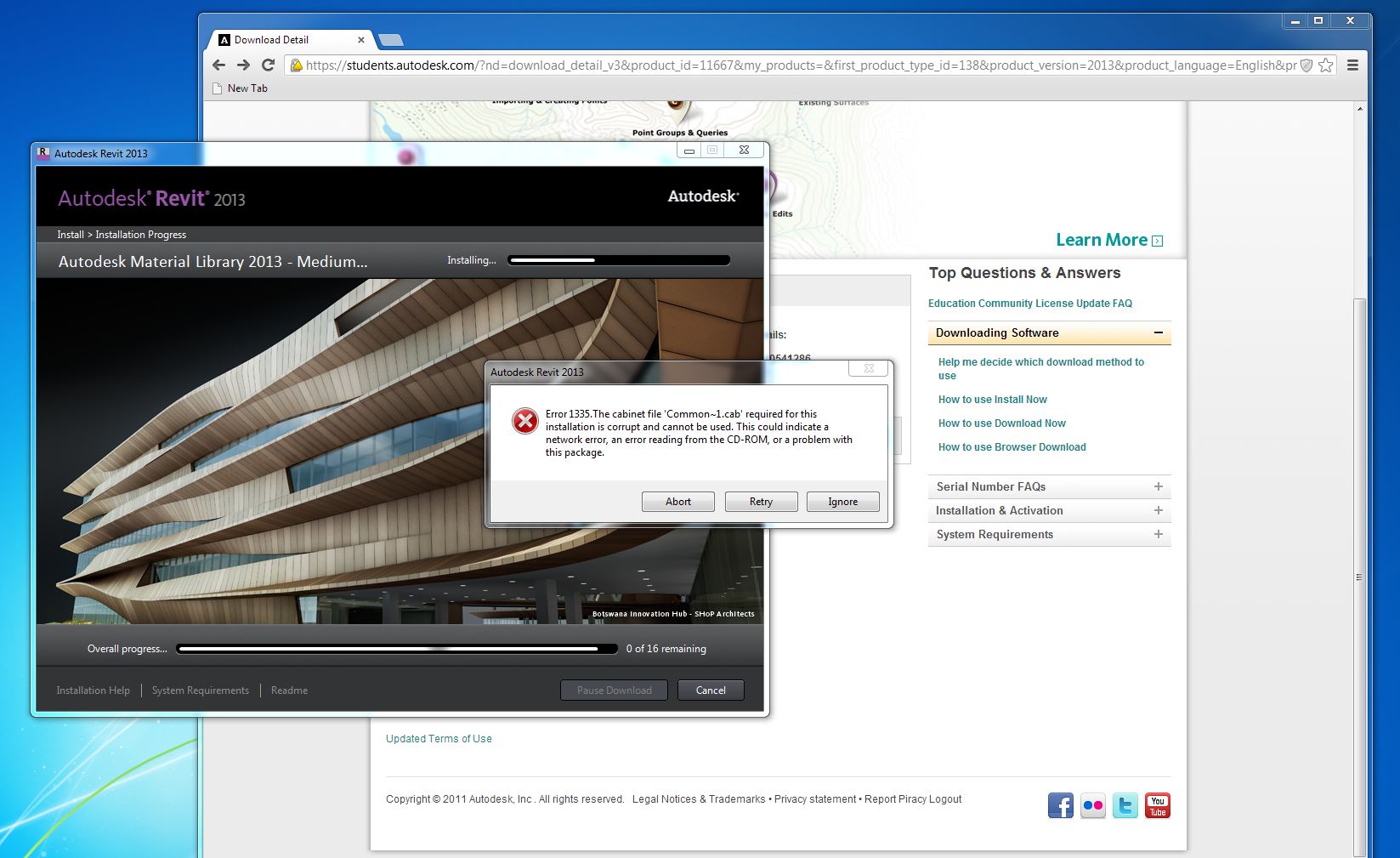Expand Serial Number FAQs section

pyautogui.click(x=1158, y=486)
